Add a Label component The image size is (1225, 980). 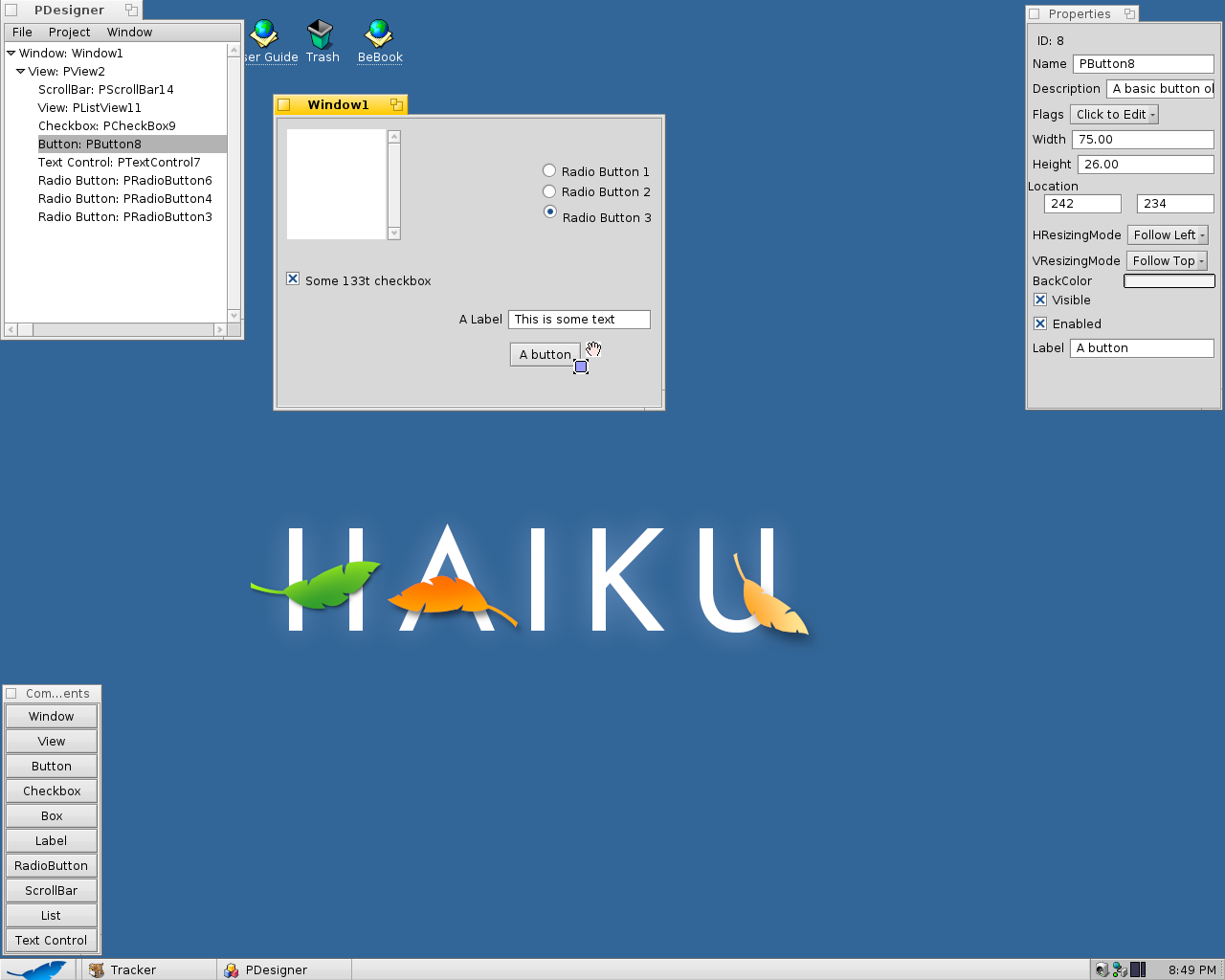click(52, 840)
